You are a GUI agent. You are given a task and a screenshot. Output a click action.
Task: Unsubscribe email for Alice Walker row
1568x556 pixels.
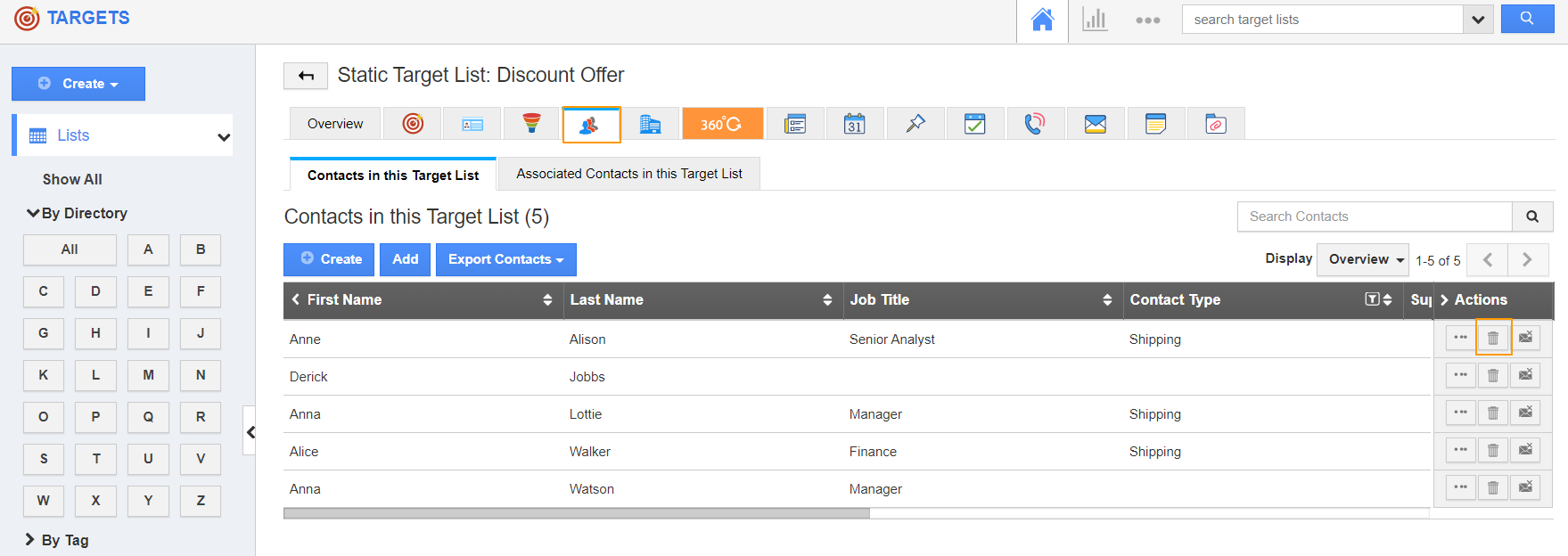(x=1525, y=450)
